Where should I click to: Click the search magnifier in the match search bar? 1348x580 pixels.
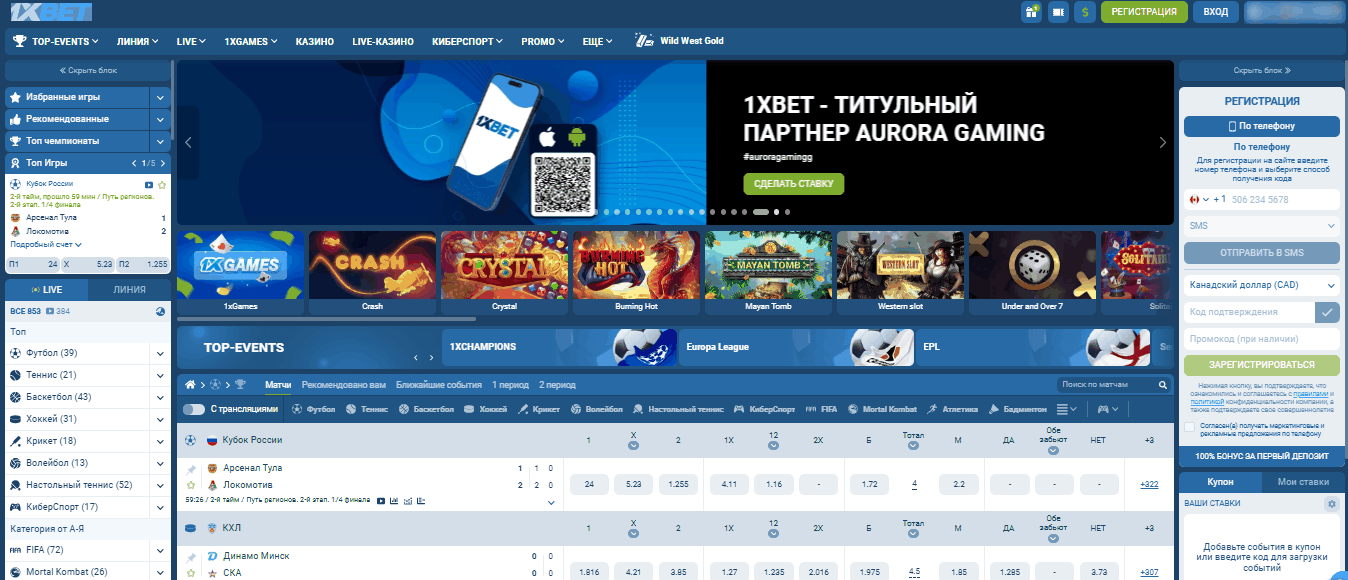1162,383
